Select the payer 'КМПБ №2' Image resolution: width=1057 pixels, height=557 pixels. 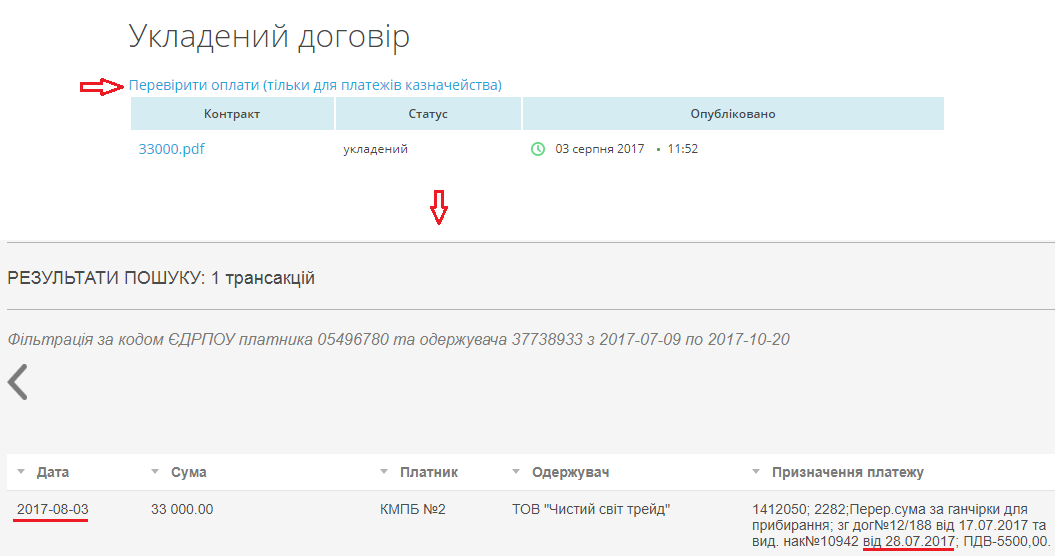[413, 510]
